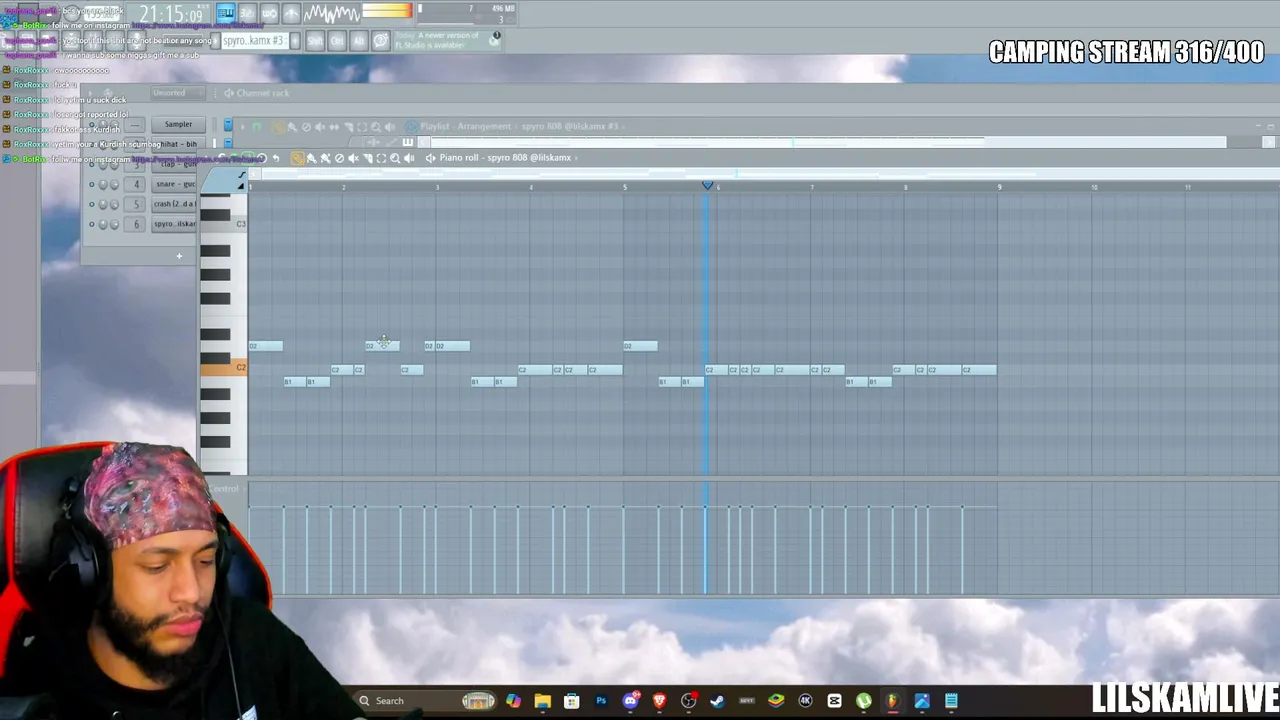The width and height of the screenshot is (1280, 720).
Task: Add a new channel with plus button
Action: click(x=179, y=256)
